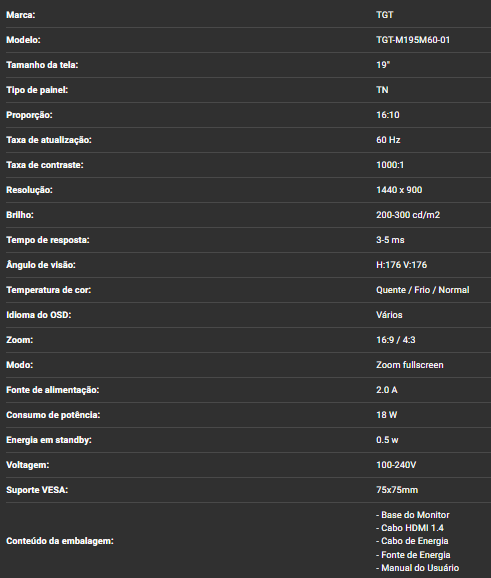Click model number TGT-M195M60-01
Viewport: 491px width, 578px height.
(413, 40)
